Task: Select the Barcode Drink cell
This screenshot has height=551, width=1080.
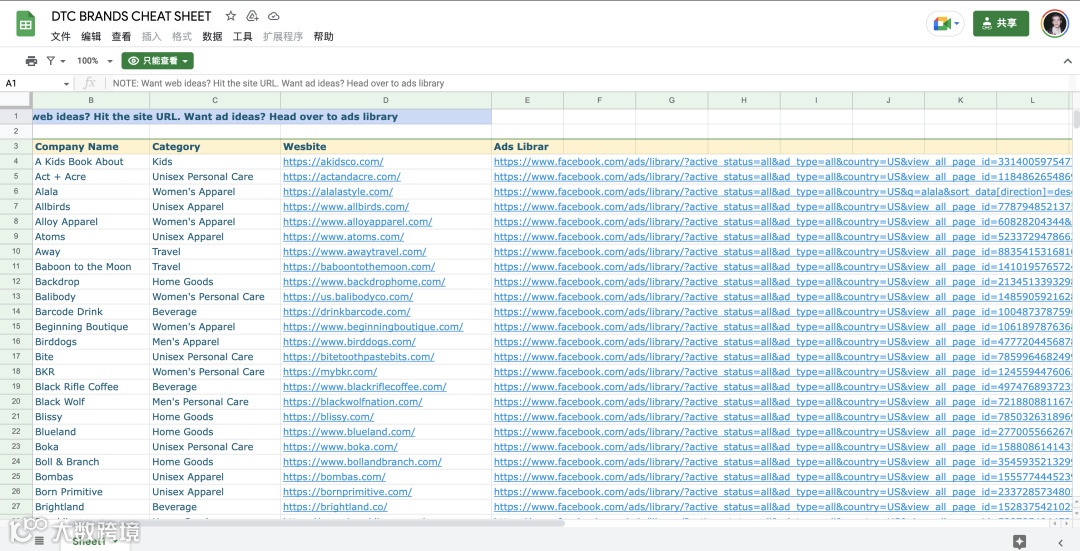Action: [91, 311]
